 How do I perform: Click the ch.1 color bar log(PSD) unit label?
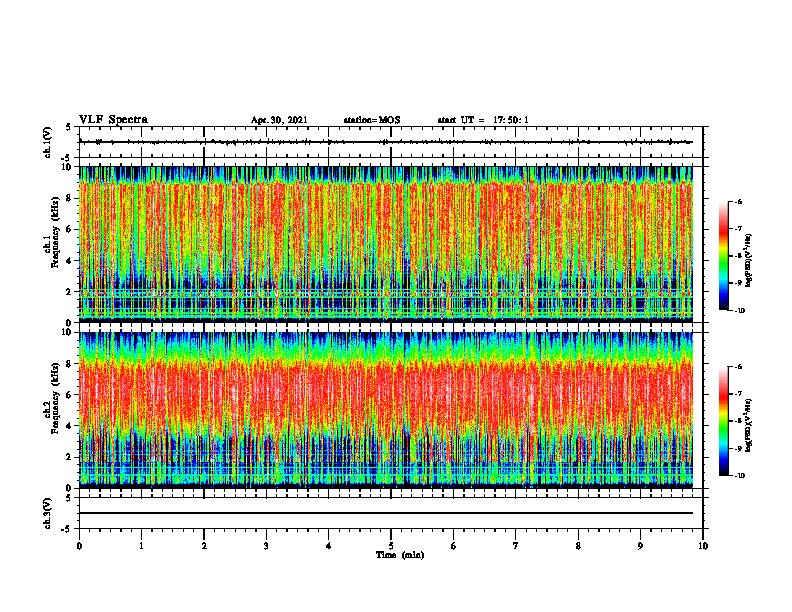click(x=749, y=261)
